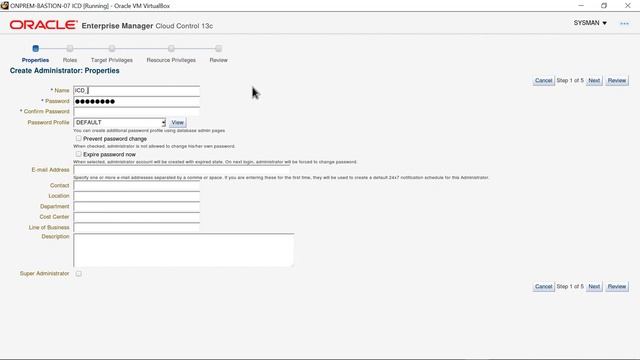Minimize the VirtualBox window
Image resolution: width=640 pixels, height=360 pixels.
(581, 6)
